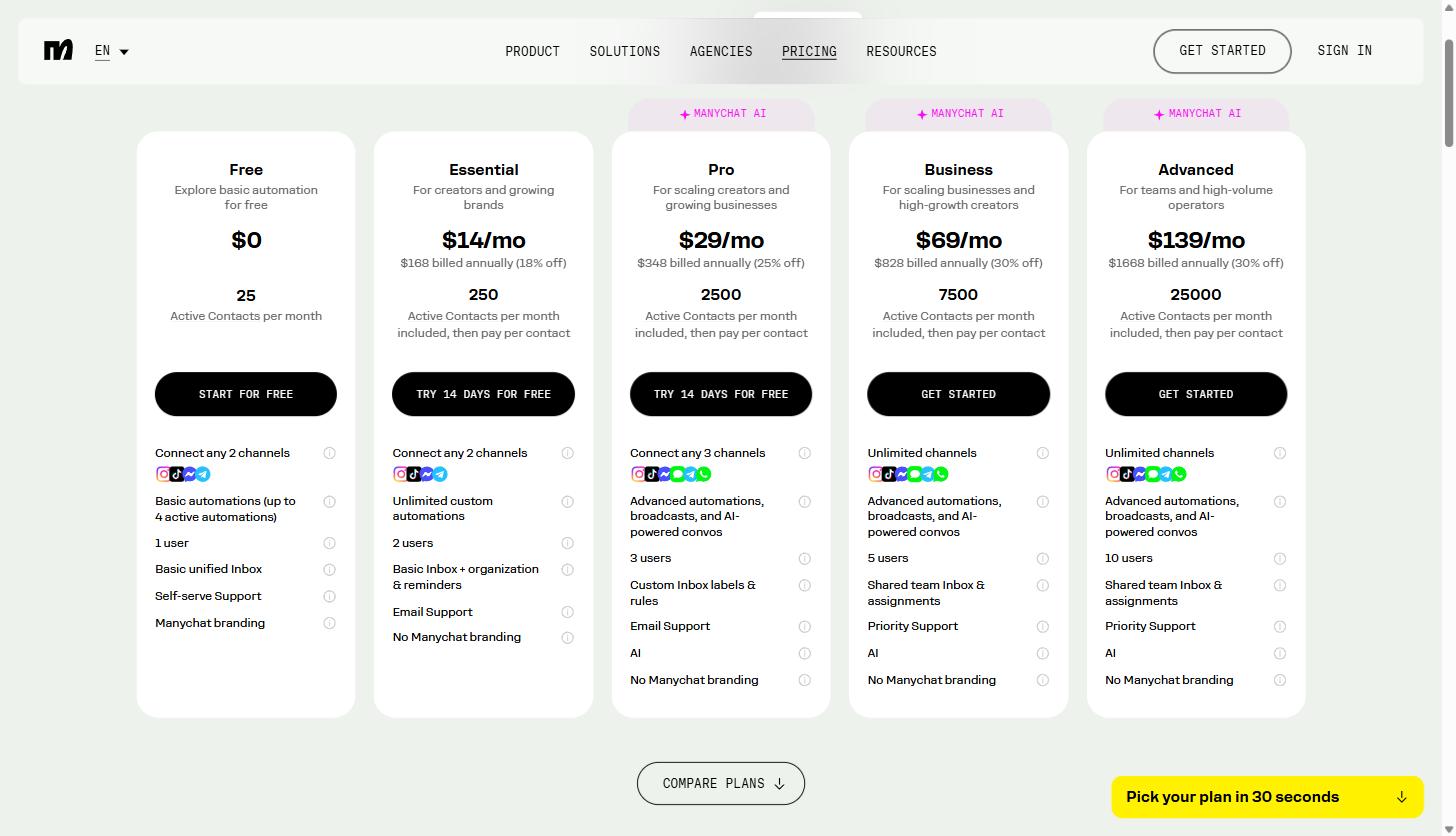This screenshot has height=836, width=1456.
Task: Show info for Essential plan Email Support
Action: point(567,612)
